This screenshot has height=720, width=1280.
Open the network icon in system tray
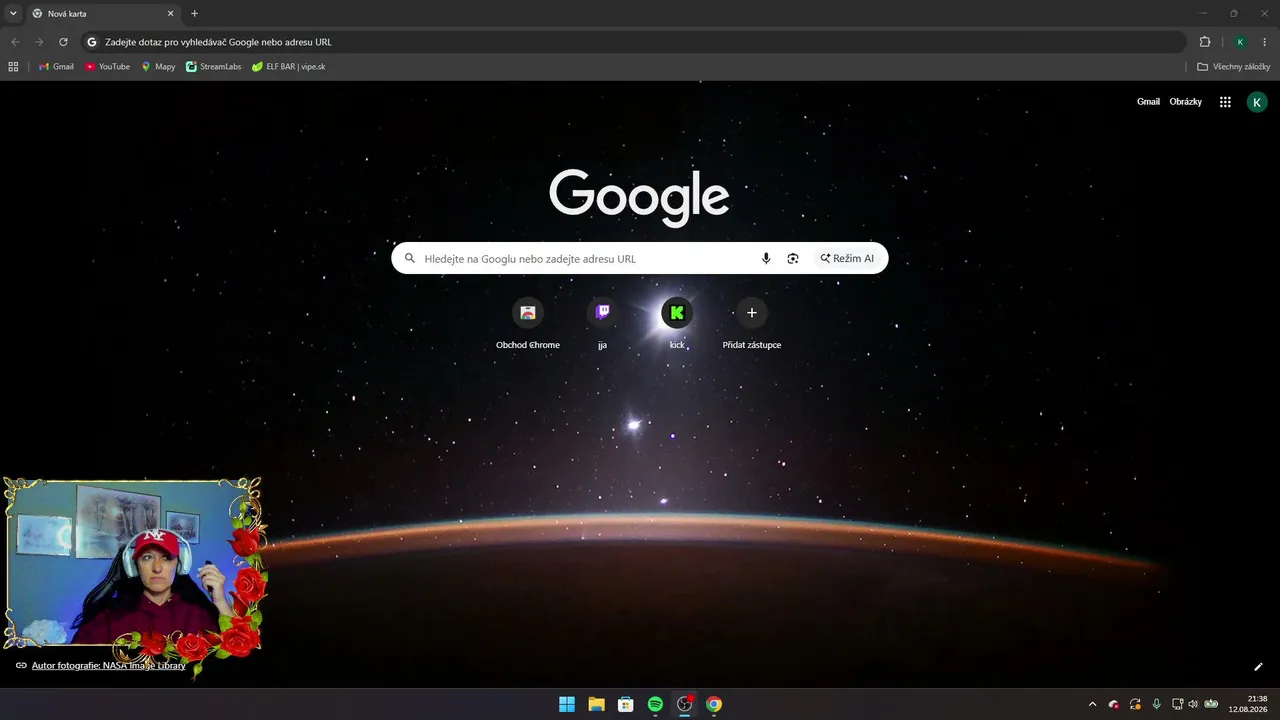tap(1177, 704)
